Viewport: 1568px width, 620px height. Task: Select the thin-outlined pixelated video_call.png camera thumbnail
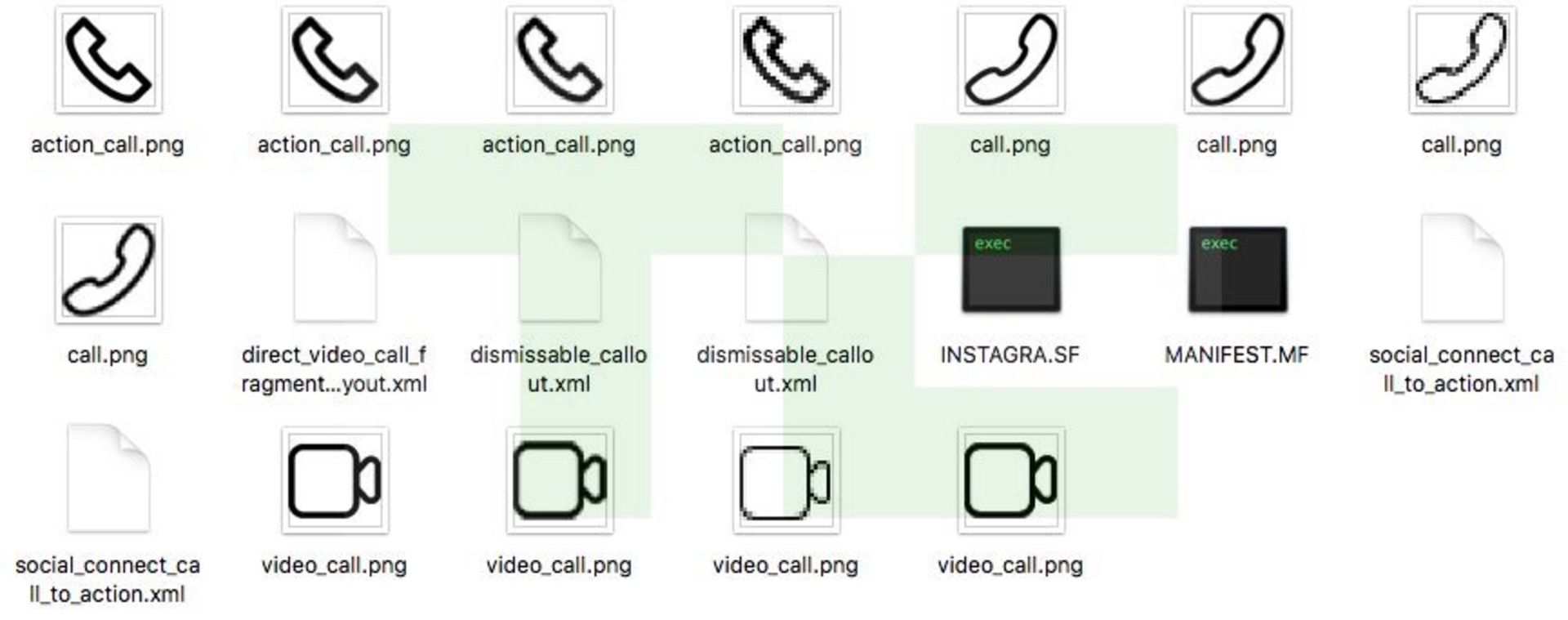(x=786, y=480)
